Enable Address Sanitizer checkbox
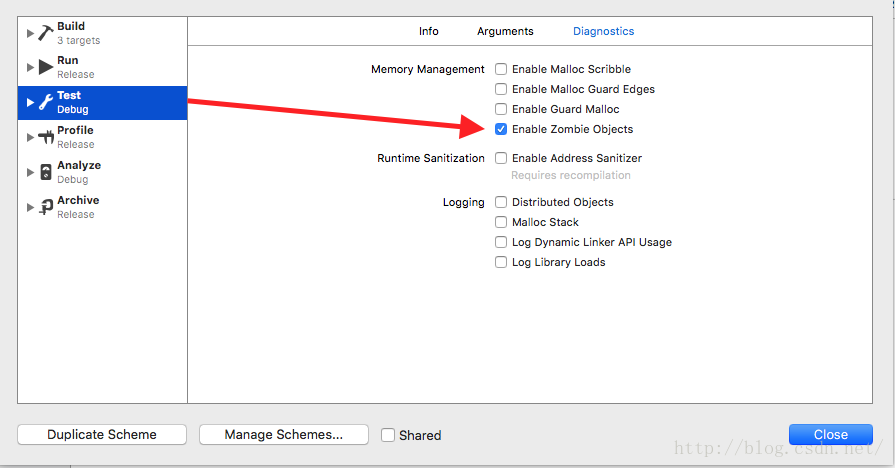The width and height of the screenshot is (895, 468). pyautogui.click(x=501, y=158)
